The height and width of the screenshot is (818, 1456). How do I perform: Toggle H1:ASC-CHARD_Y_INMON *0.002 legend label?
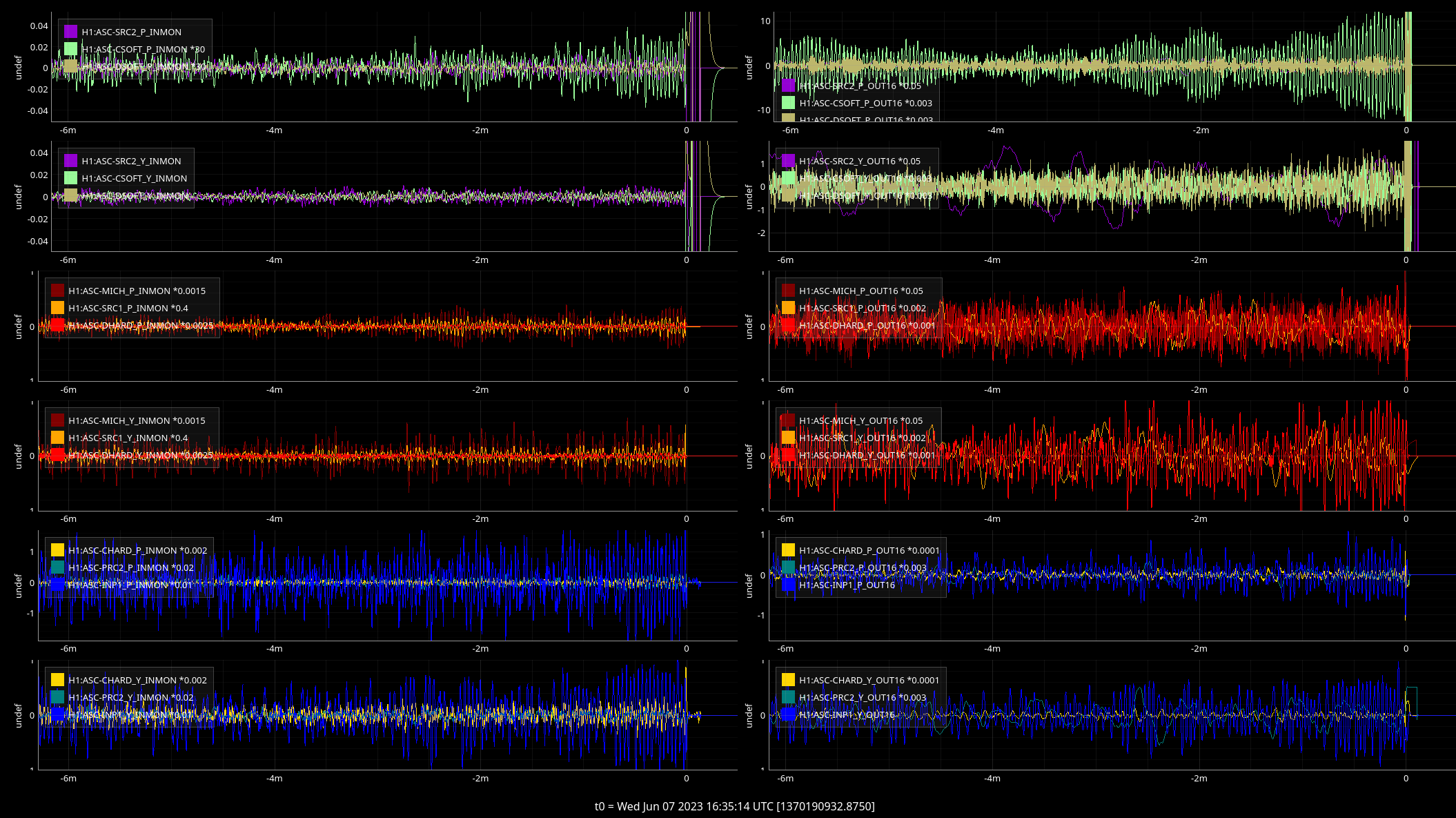coord(137,680)
